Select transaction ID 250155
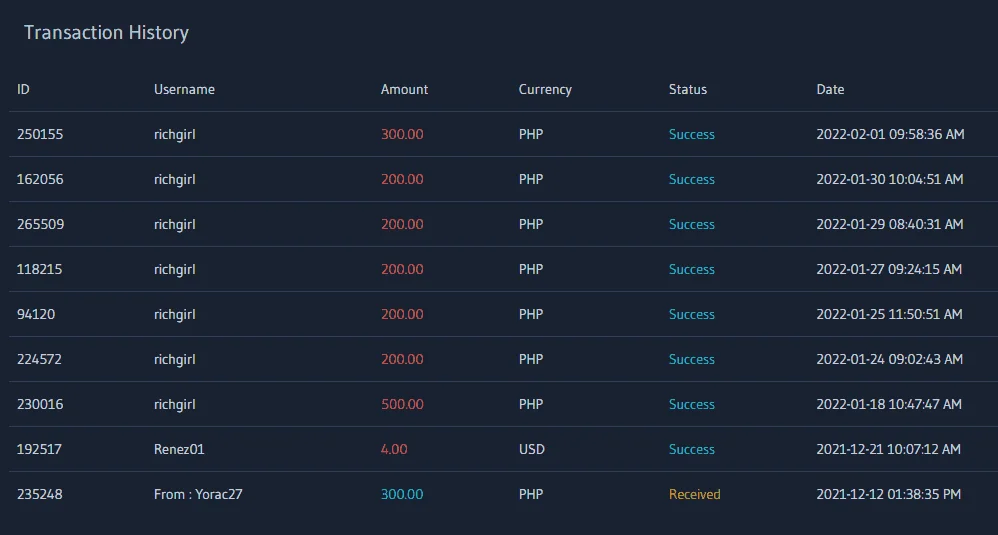The height and width of the screenshot is (535, 998). point(39,134)
